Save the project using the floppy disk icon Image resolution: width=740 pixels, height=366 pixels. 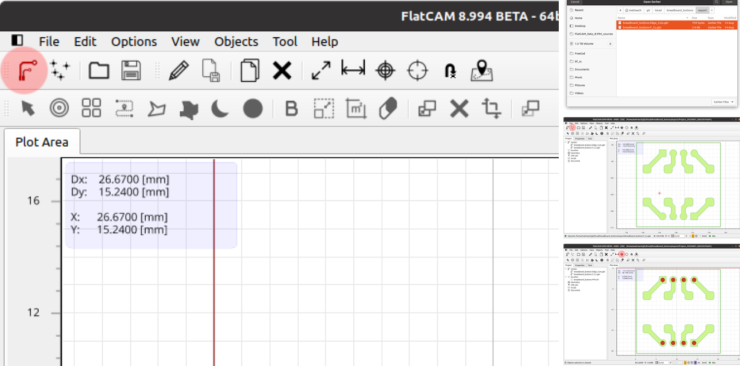pos(131,70)
